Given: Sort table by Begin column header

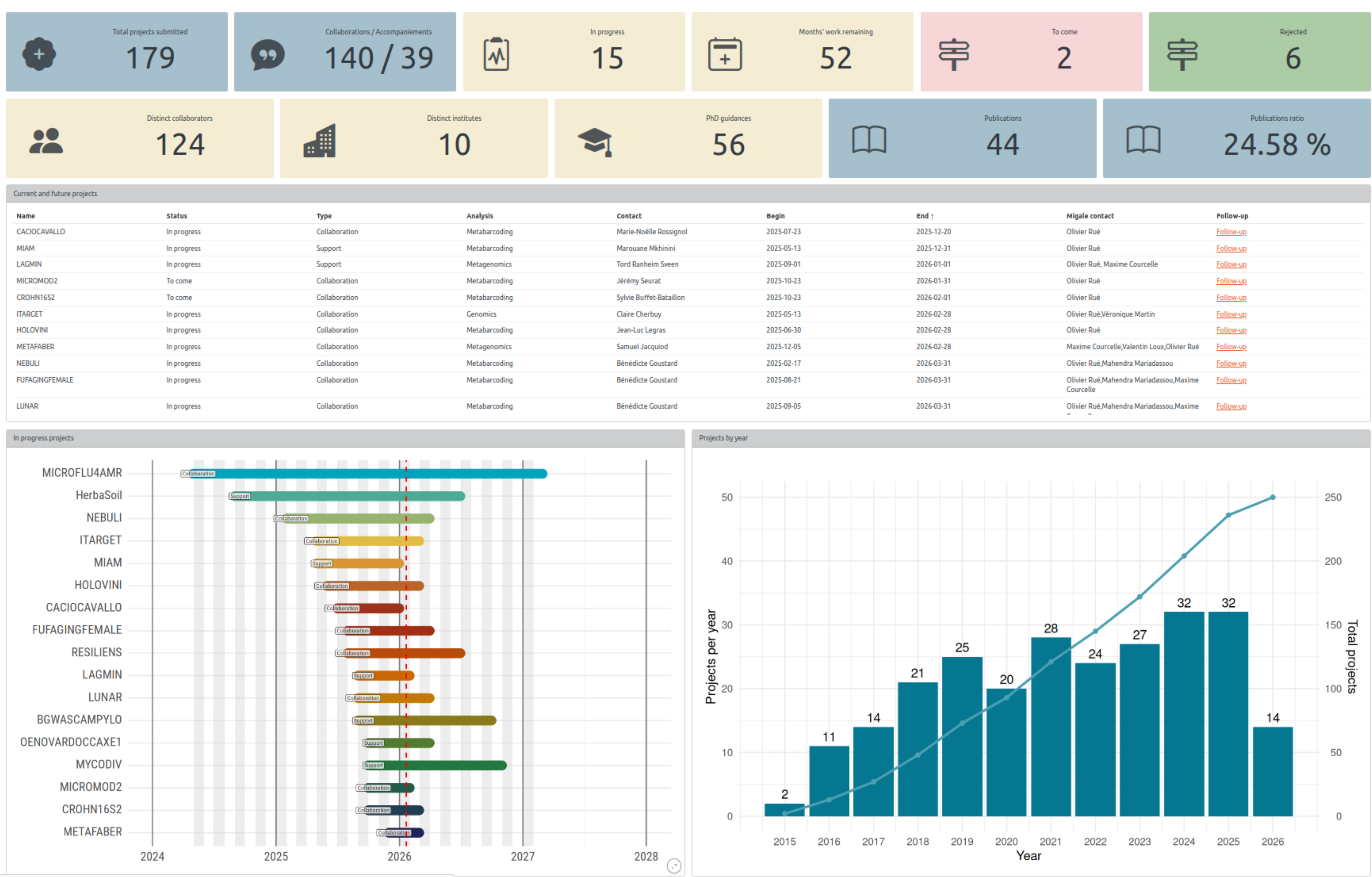Looking at the screenshot, I should [x=775, y=216].
